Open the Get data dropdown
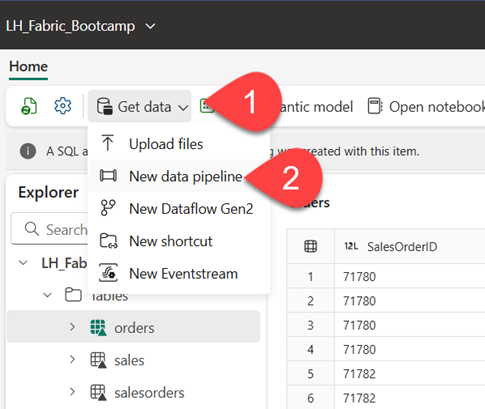Viewport: 485px width, 409px height. pos(140,107)
